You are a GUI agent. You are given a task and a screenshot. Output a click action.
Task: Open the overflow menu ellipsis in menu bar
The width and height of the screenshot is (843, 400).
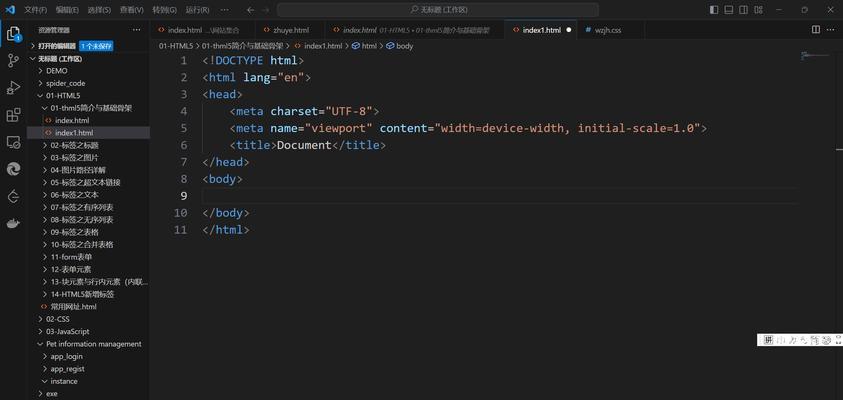coord(225,10)
